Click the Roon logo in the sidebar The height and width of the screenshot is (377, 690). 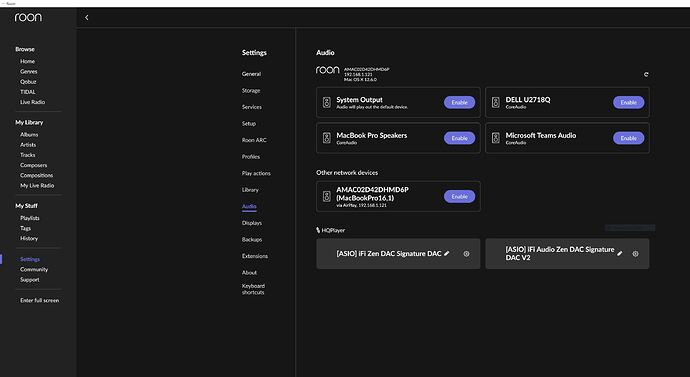click(28, 17)
